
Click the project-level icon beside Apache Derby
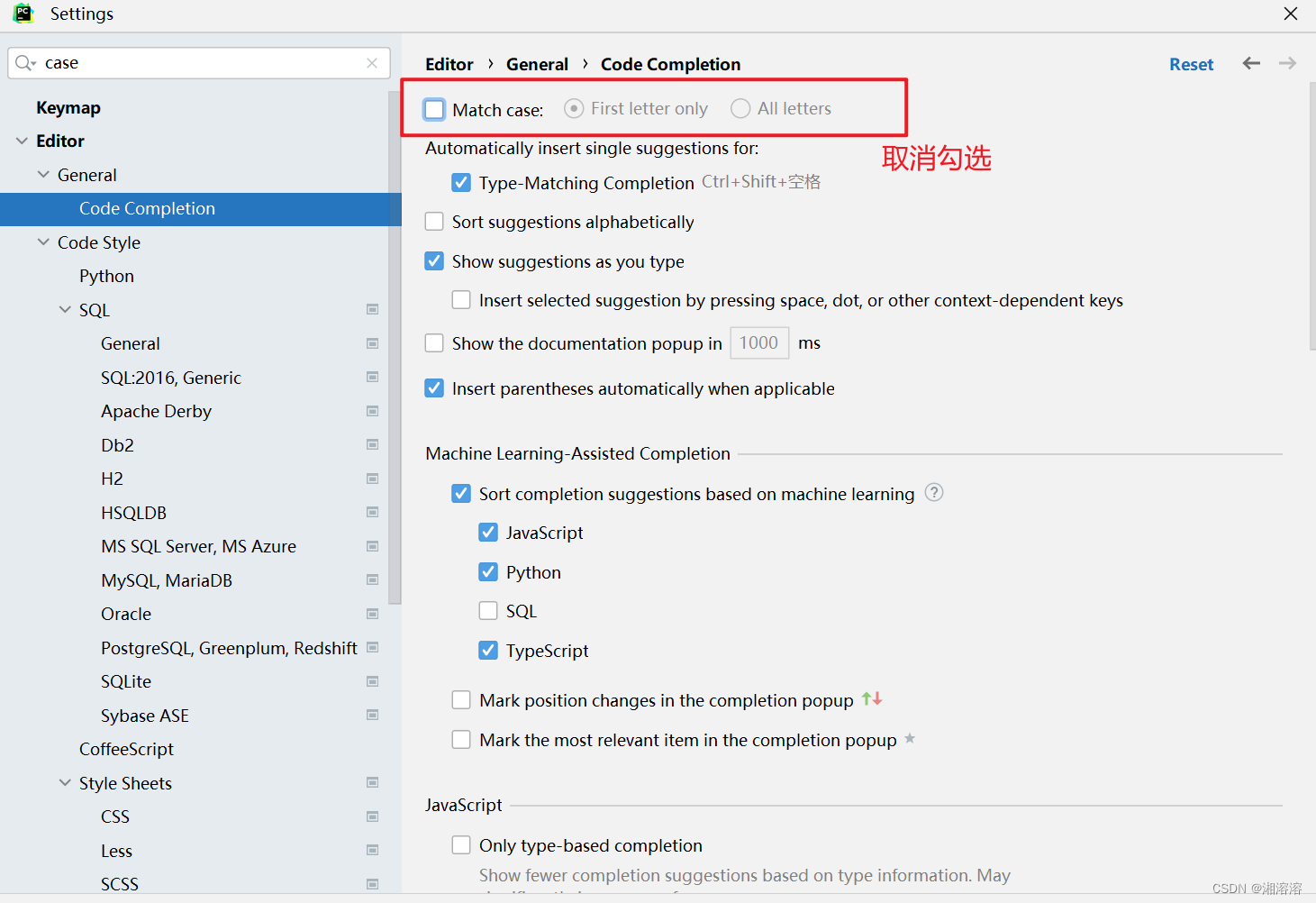click(x=372, y=411)
